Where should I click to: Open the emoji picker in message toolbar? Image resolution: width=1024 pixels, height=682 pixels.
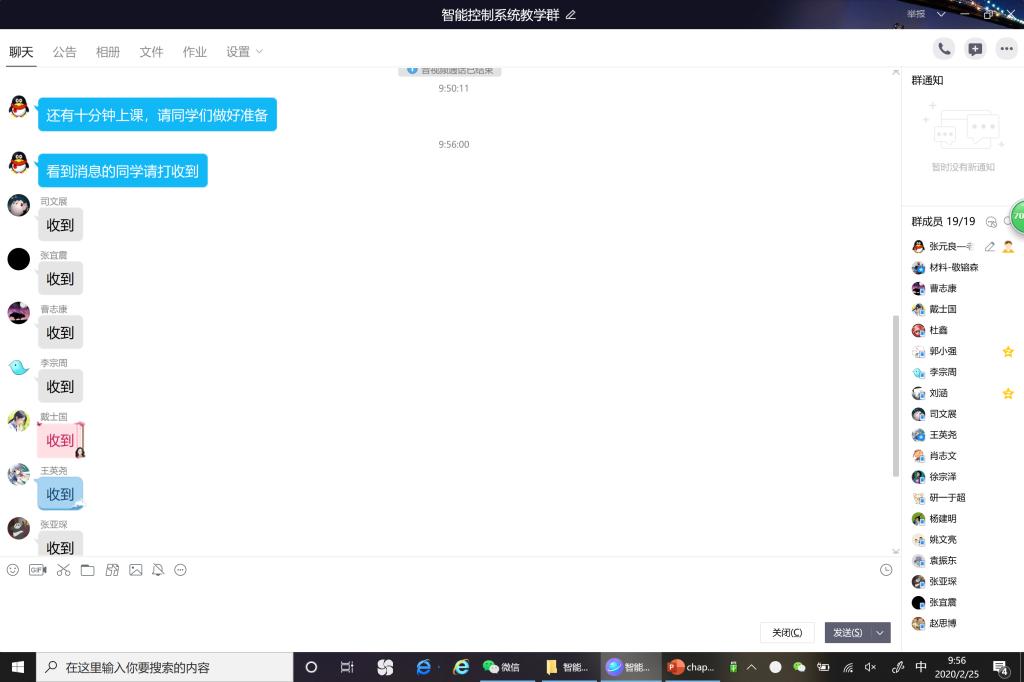(x=13, y=570)
